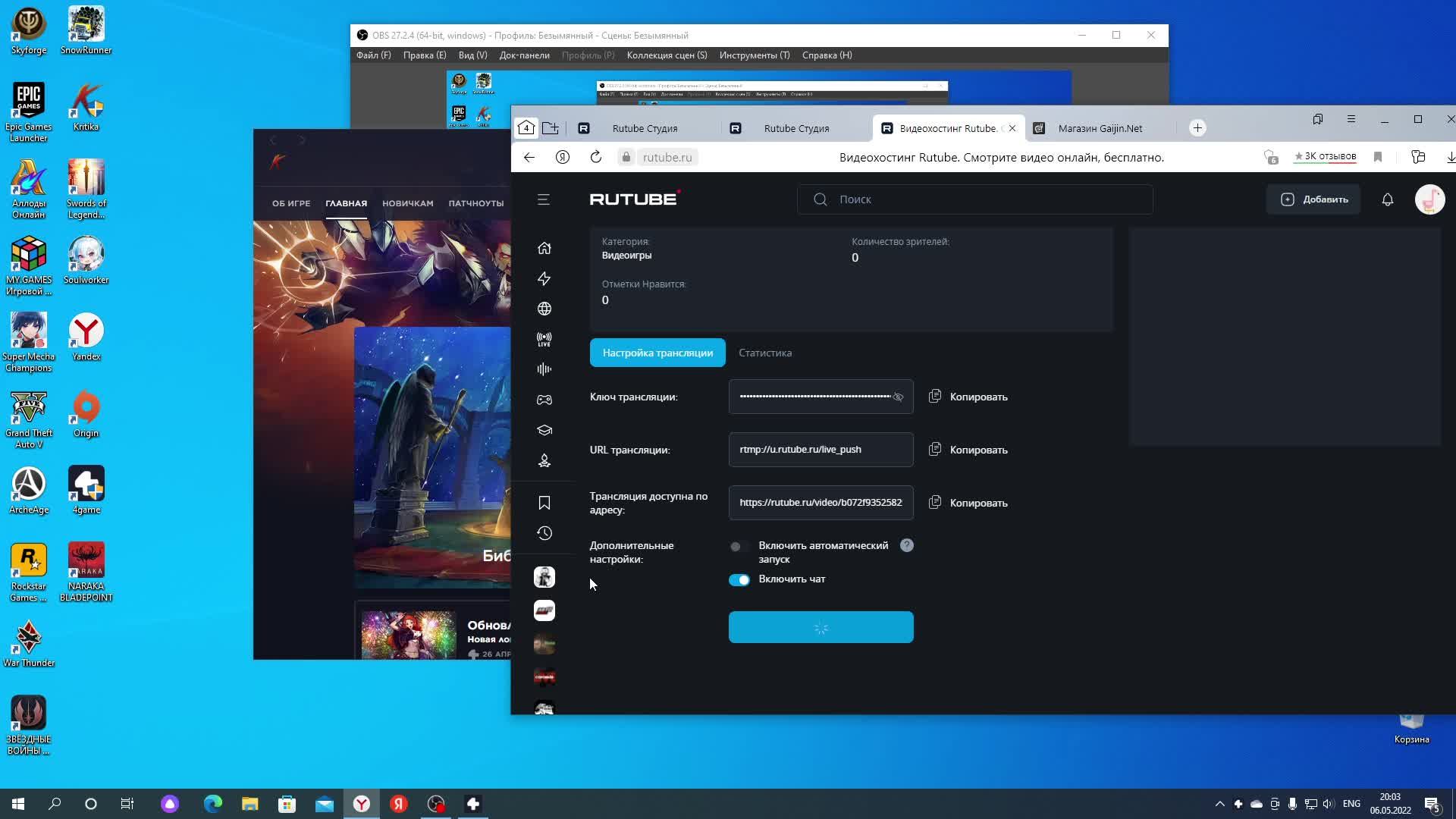Reveal stream key with eye icon
The image size is (1456, 819).
tap(898, 397)
